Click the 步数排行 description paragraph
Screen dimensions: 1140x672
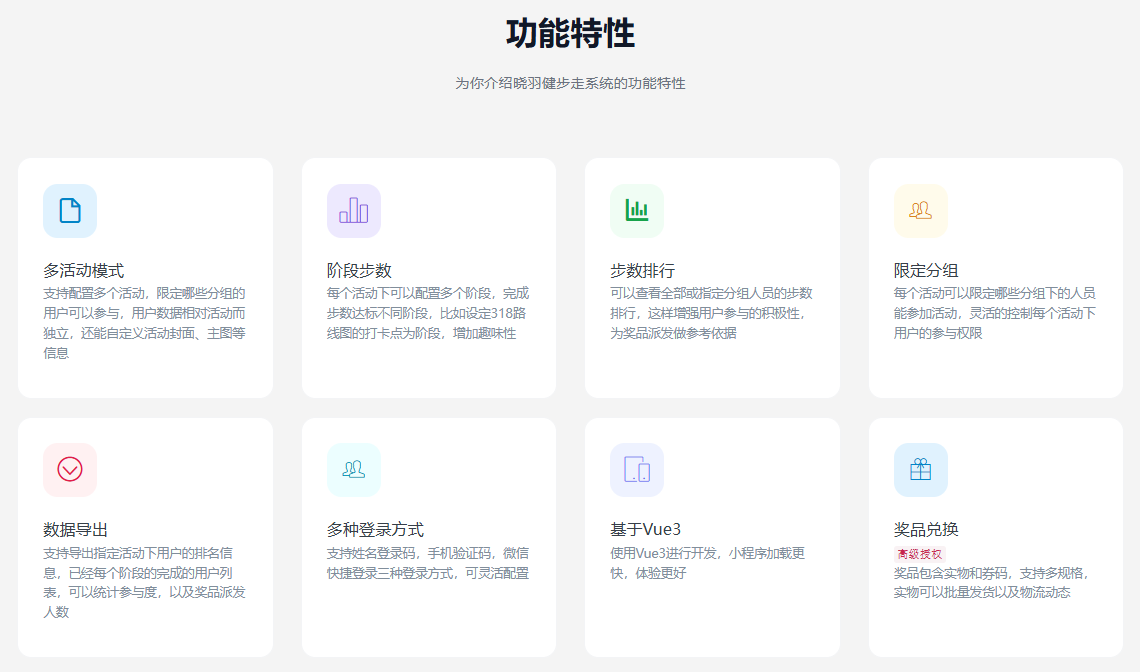pos(711,313)
